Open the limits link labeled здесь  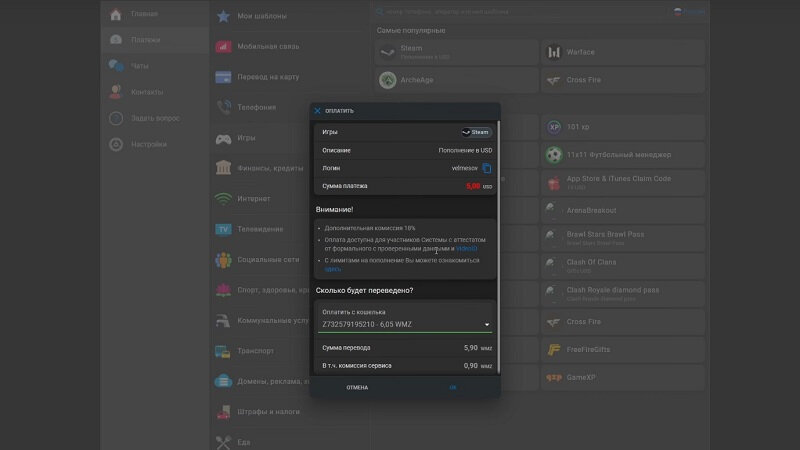click(333, 269)
